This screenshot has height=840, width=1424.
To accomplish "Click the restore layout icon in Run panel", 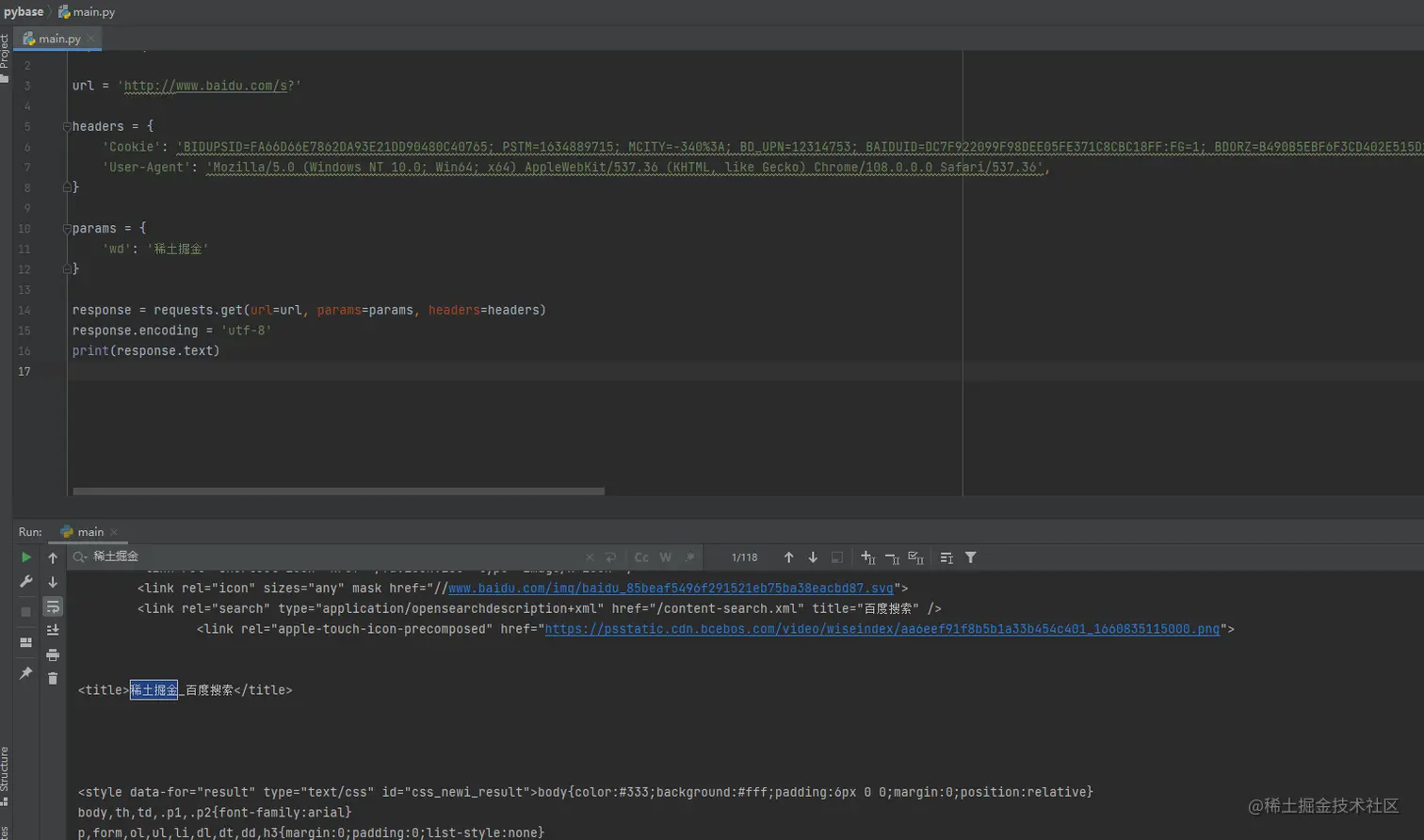I will 26,642.
